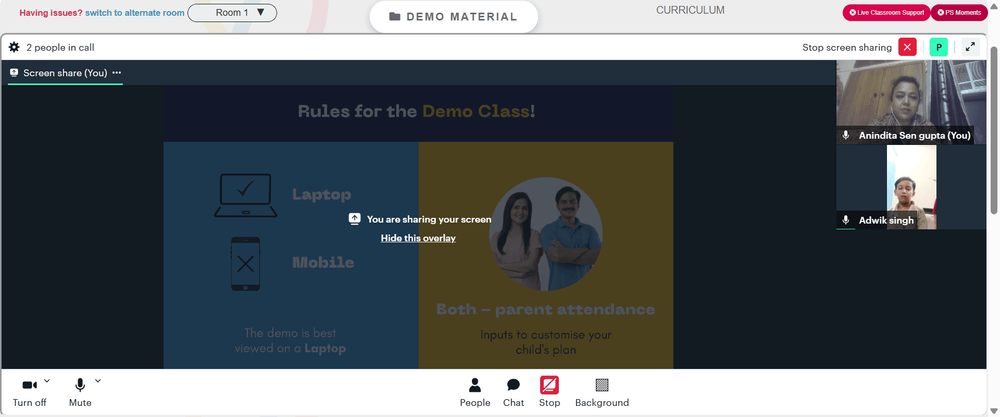Open the Demo Material folder
Screen dimensions: 1000x417
(453, 17)
